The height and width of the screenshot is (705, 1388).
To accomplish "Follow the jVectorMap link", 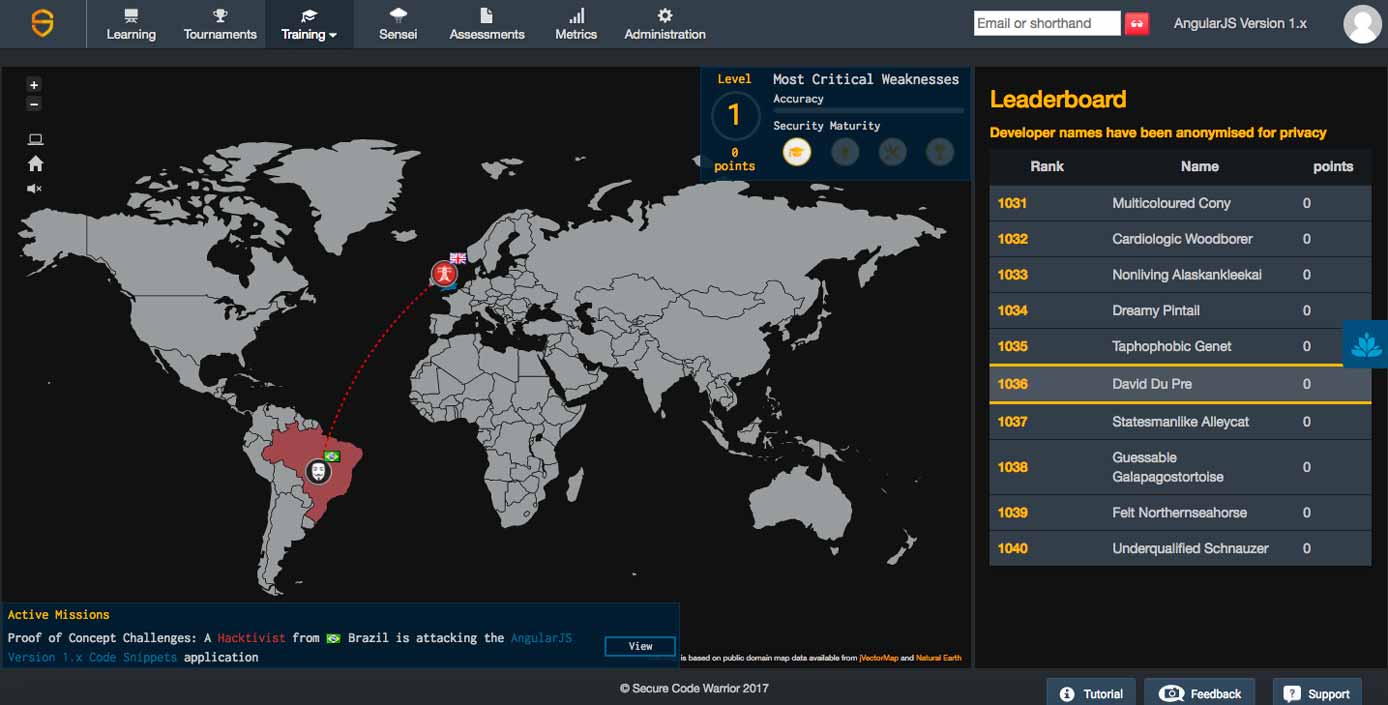I will [x=879, y=658].
